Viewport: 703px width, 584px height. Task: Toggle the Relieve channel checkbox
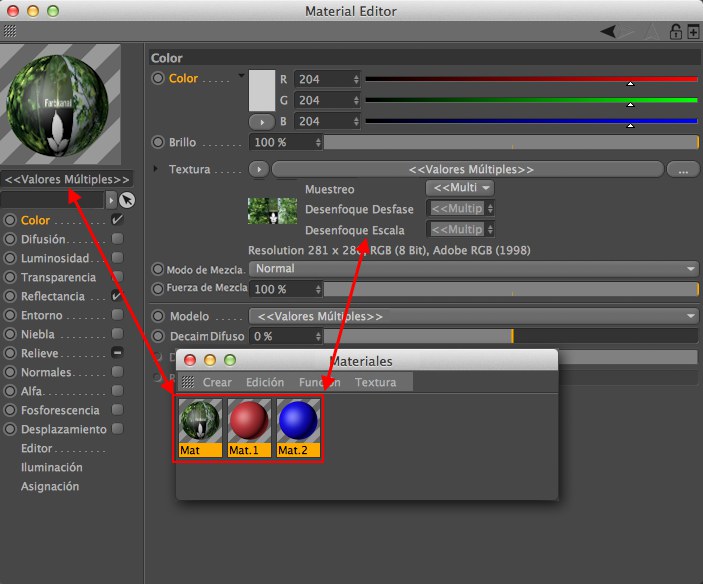click(x=117, y=353)
